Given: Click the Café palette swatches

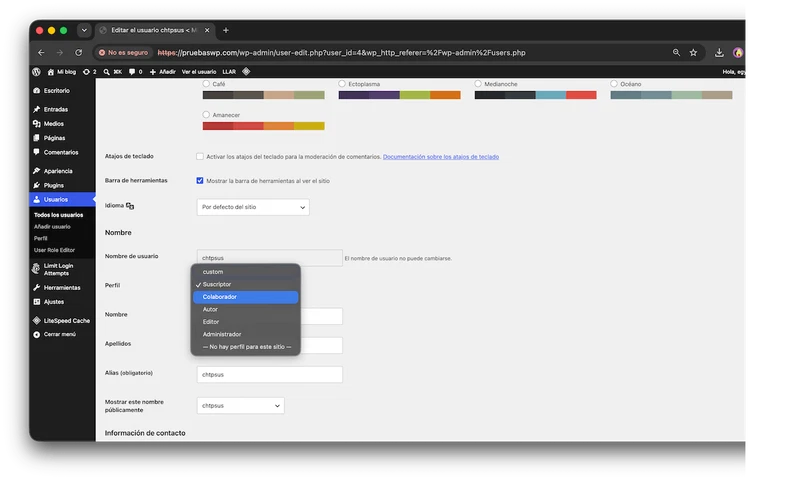Looking at the screenshot, I should click(x=264, y=95).
